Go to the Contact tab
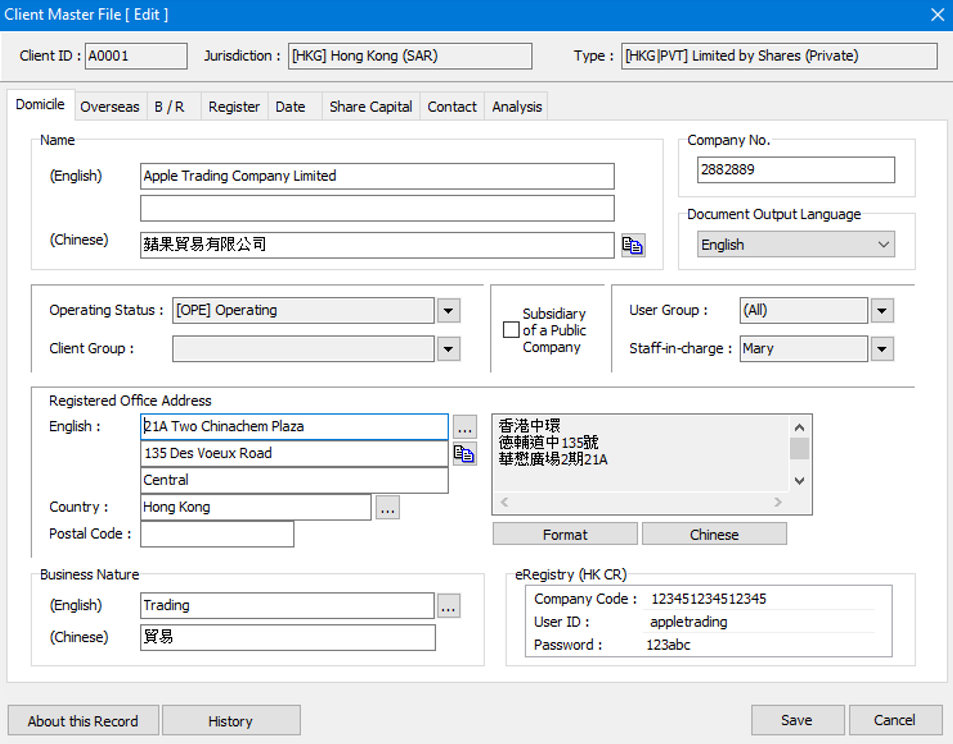This screenshot has height=744, width=953. click(x=452, y=107)
